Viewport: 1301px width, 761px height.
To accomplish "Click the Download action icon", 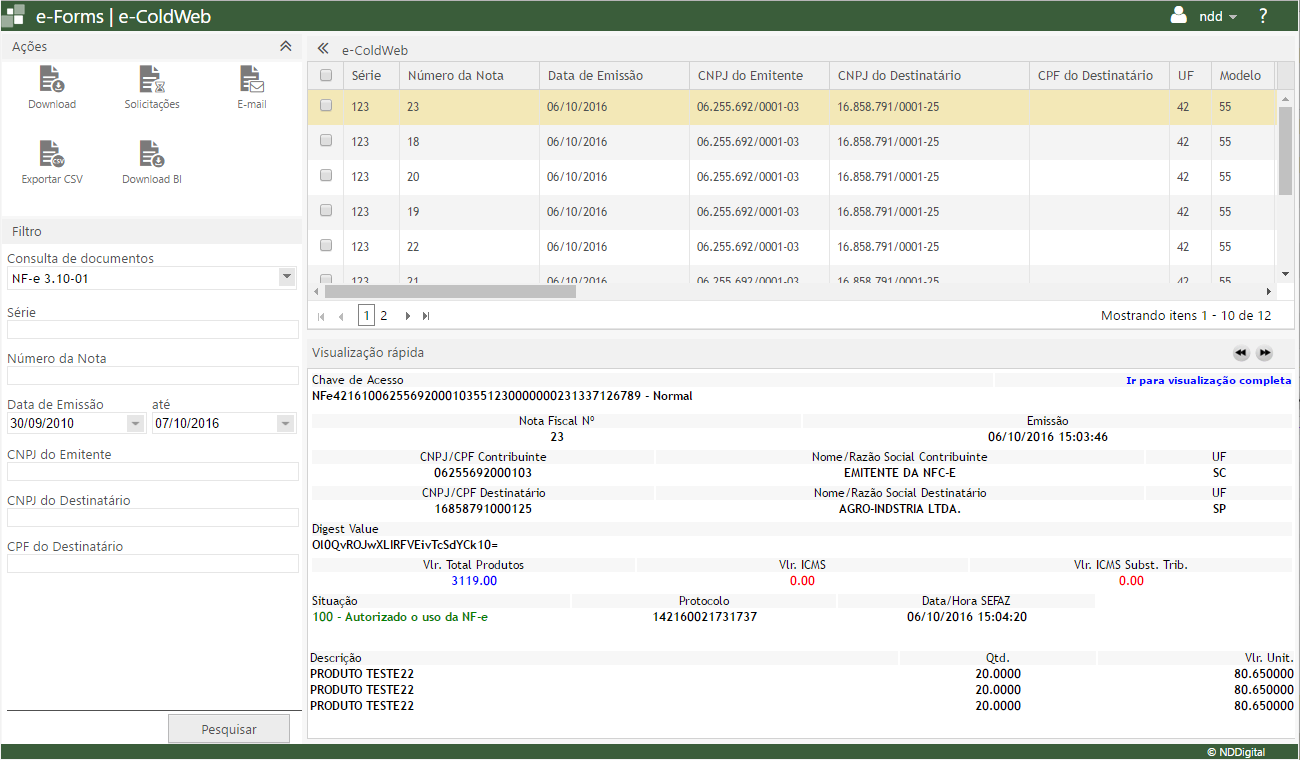I will point(51,80).
